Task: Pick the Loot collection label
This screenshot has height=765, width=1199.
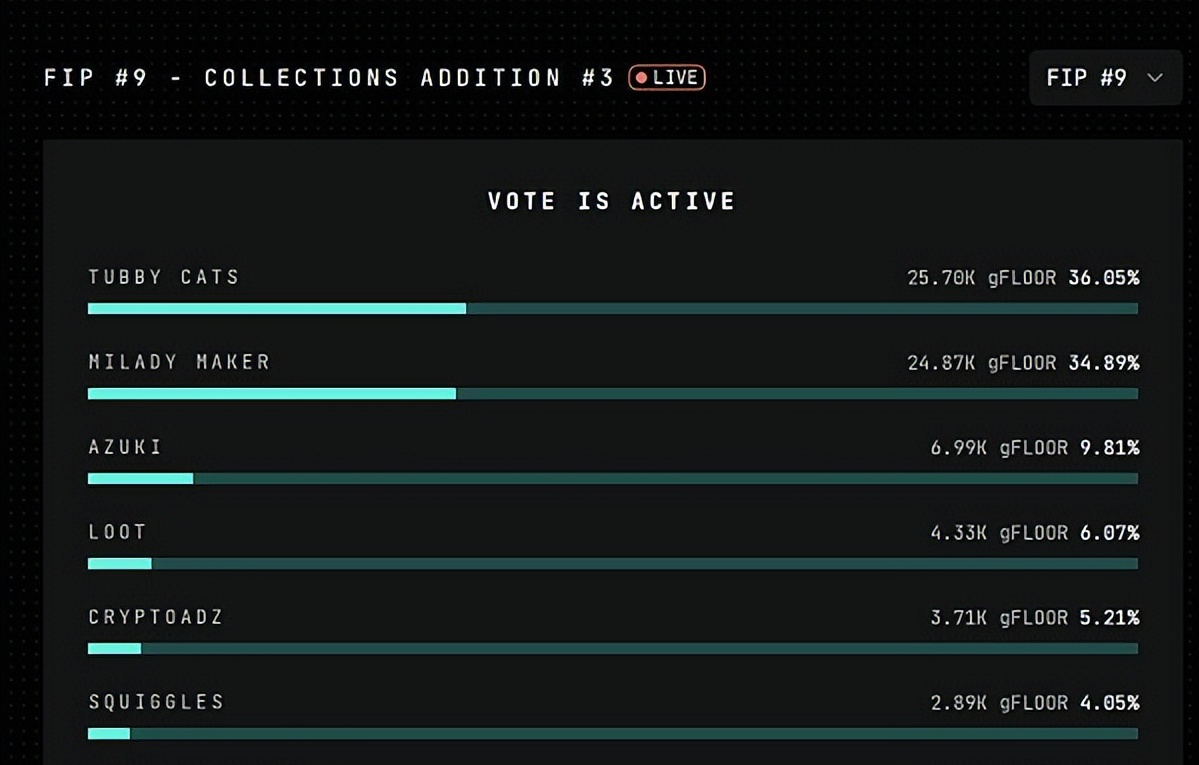Action: click(117, 532)
